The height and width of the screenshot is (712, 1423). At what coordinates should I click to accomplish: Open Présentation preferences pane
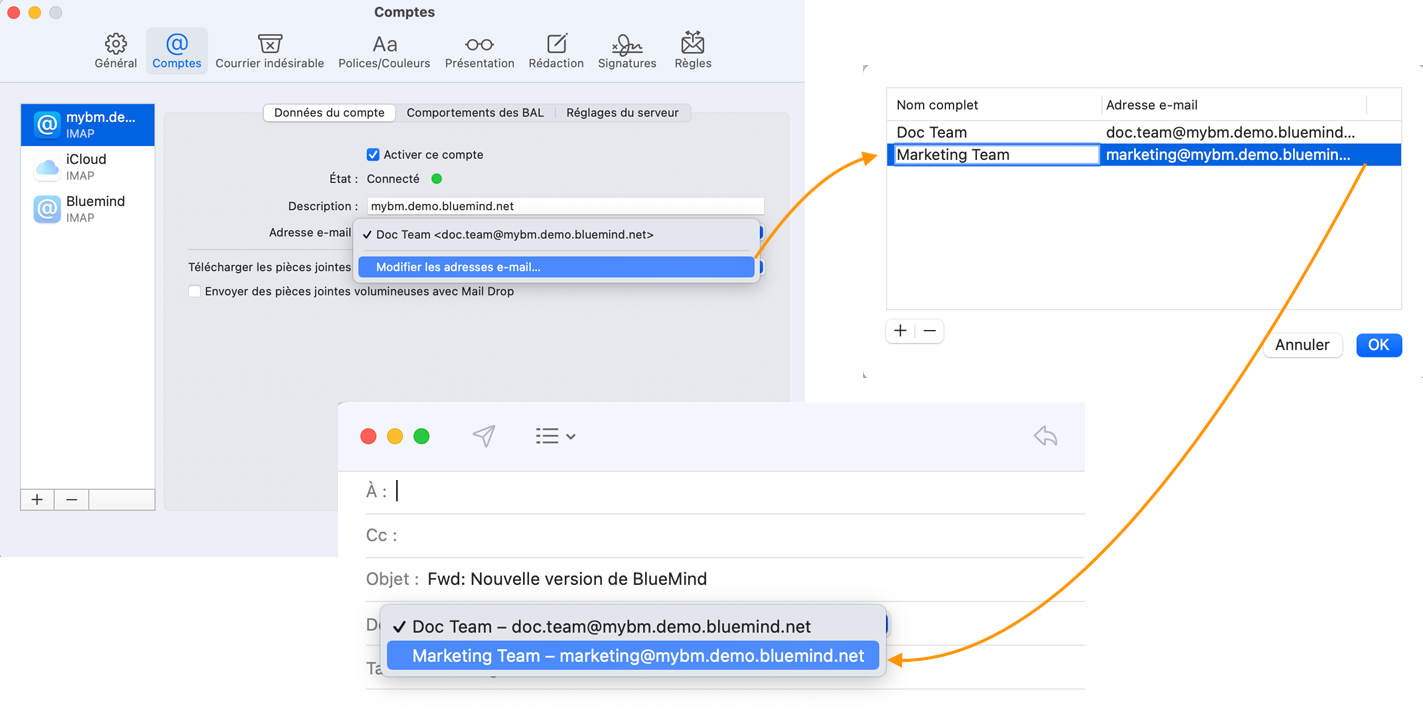[479, 50]
